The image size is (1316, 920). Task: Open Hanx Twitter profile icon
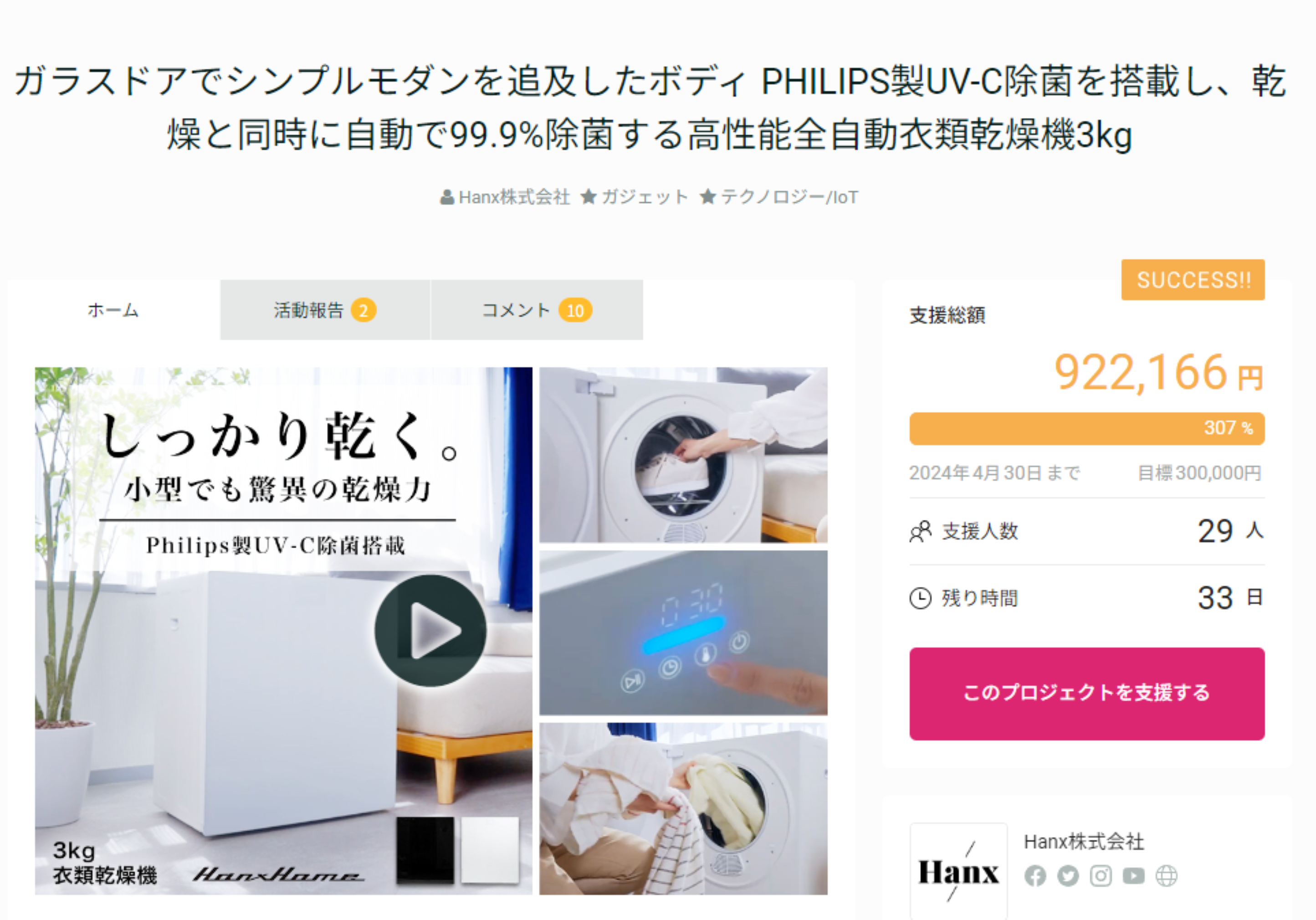click(1068, 876)
